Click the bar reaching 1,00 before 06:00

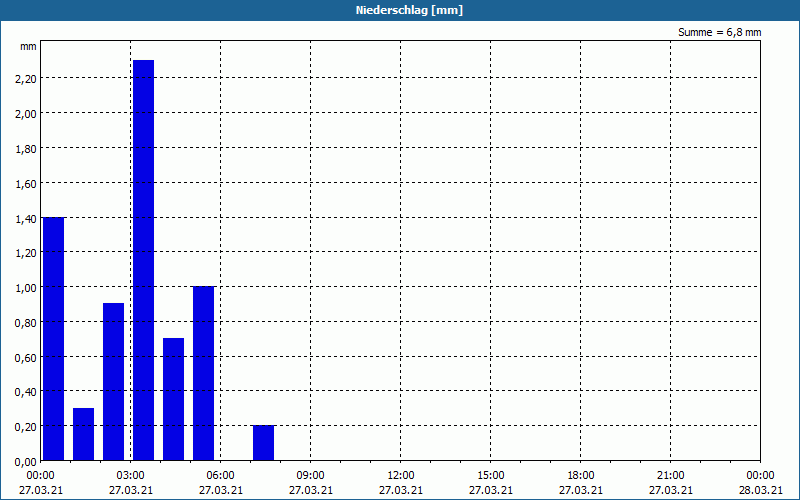point(204,373)
